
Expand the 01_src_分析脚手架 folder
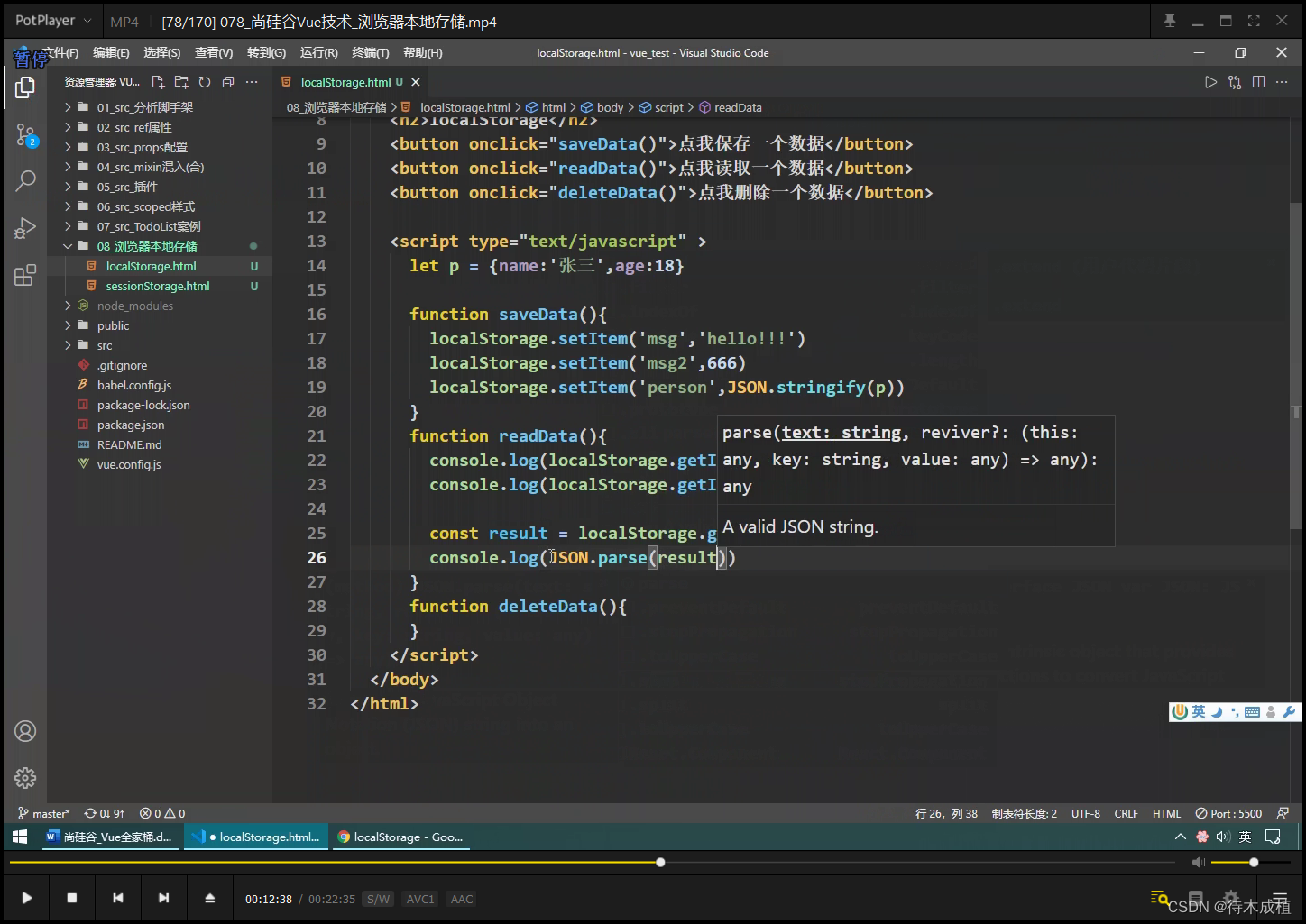click(x=68, y=107)
